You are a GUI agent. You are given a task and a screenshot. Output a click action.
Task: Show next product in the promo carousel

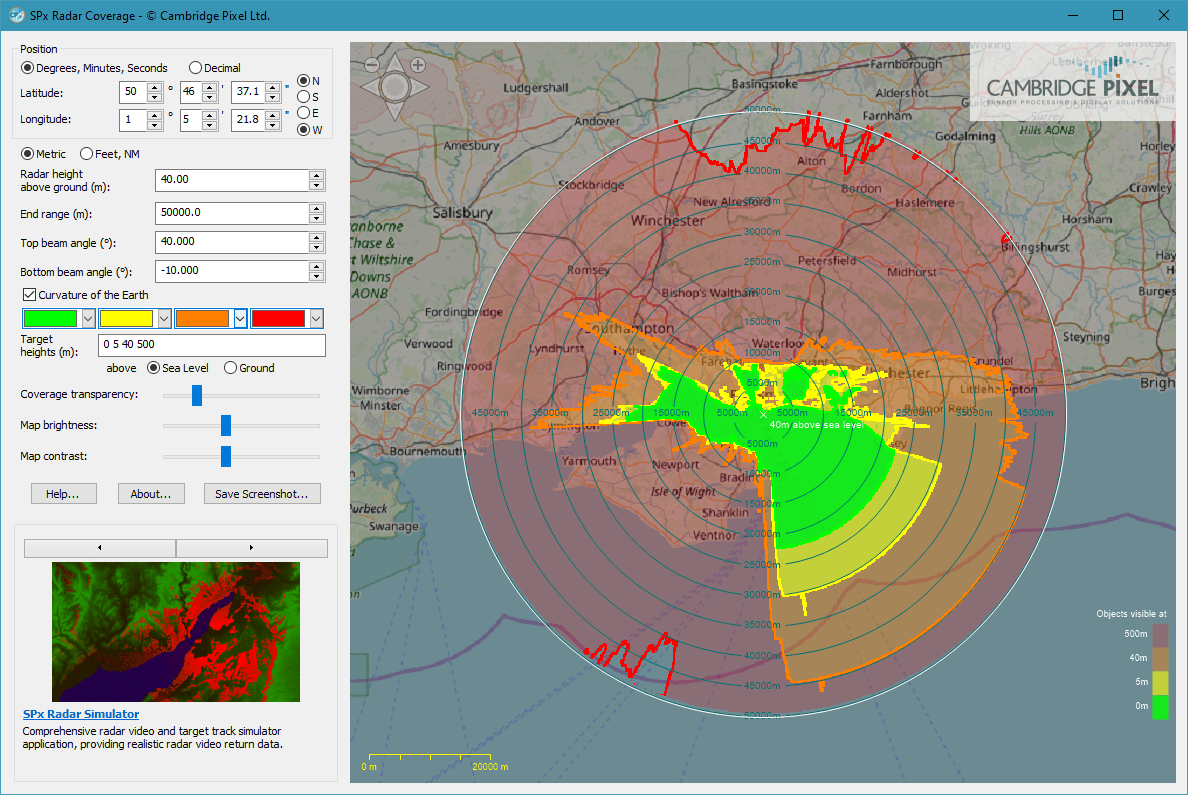point(251,547)
